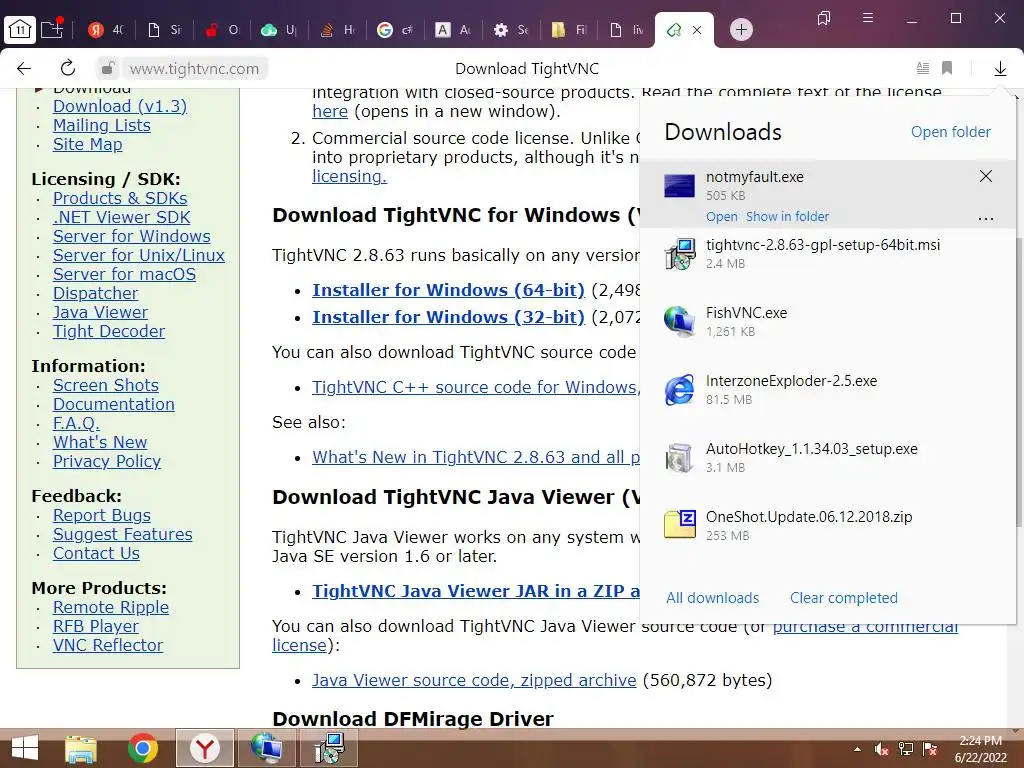
Task: Switch to the Settings gear tab
Action: pyautogui.click(x=513, y=29)
